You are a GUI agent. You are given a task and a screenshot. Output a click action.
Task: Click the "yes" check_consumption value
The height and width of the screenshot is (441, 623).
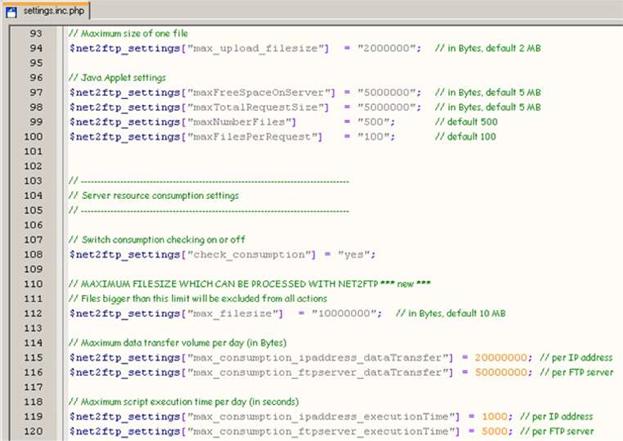pos(356,254)
